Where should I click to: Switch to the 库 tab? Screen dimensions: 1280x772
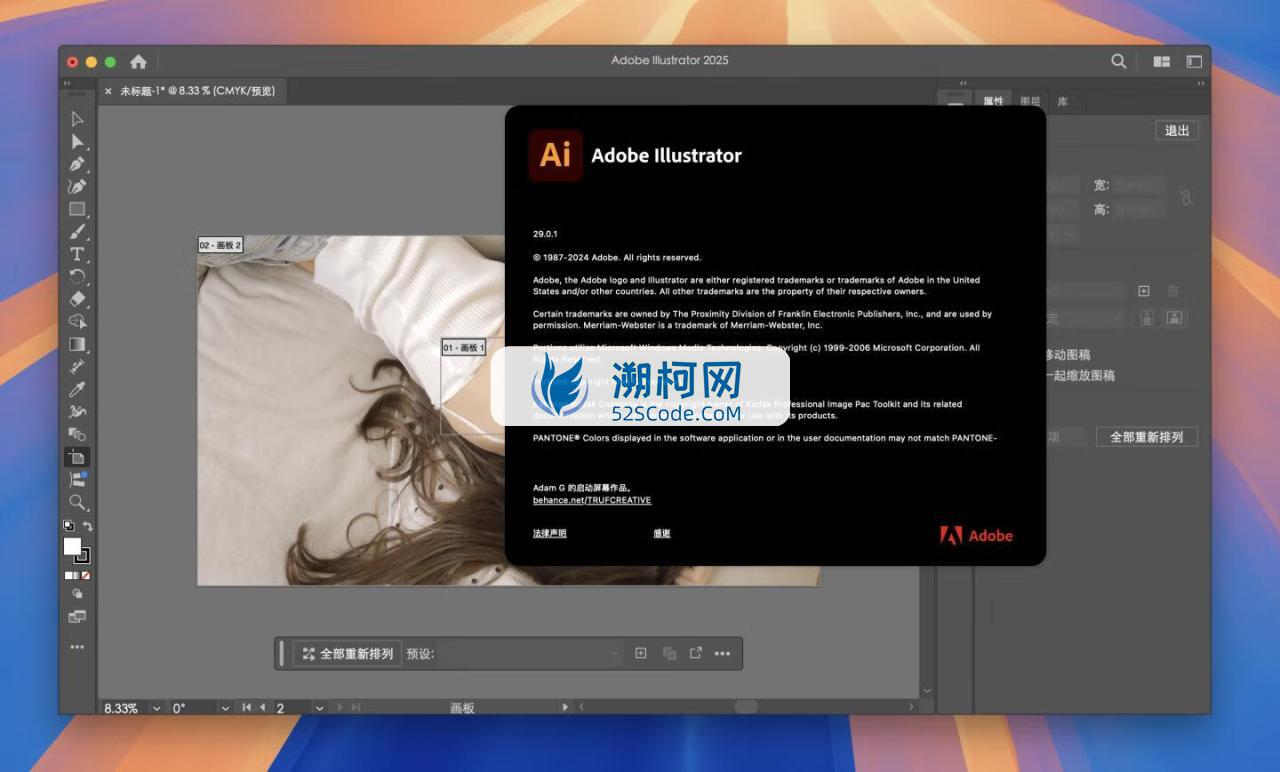click(1062, 101)
